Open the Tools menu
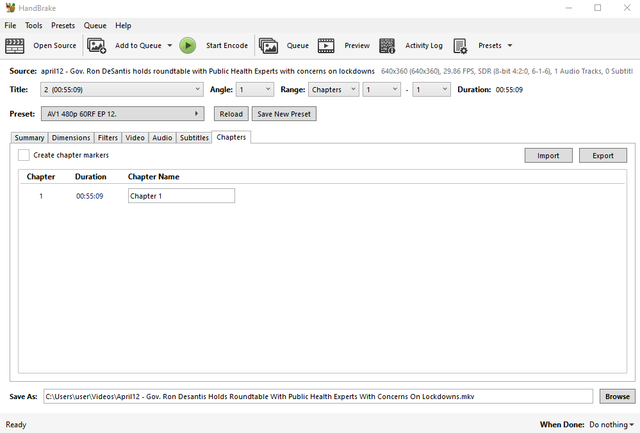 pyautogui.click(x=33, y=25)
